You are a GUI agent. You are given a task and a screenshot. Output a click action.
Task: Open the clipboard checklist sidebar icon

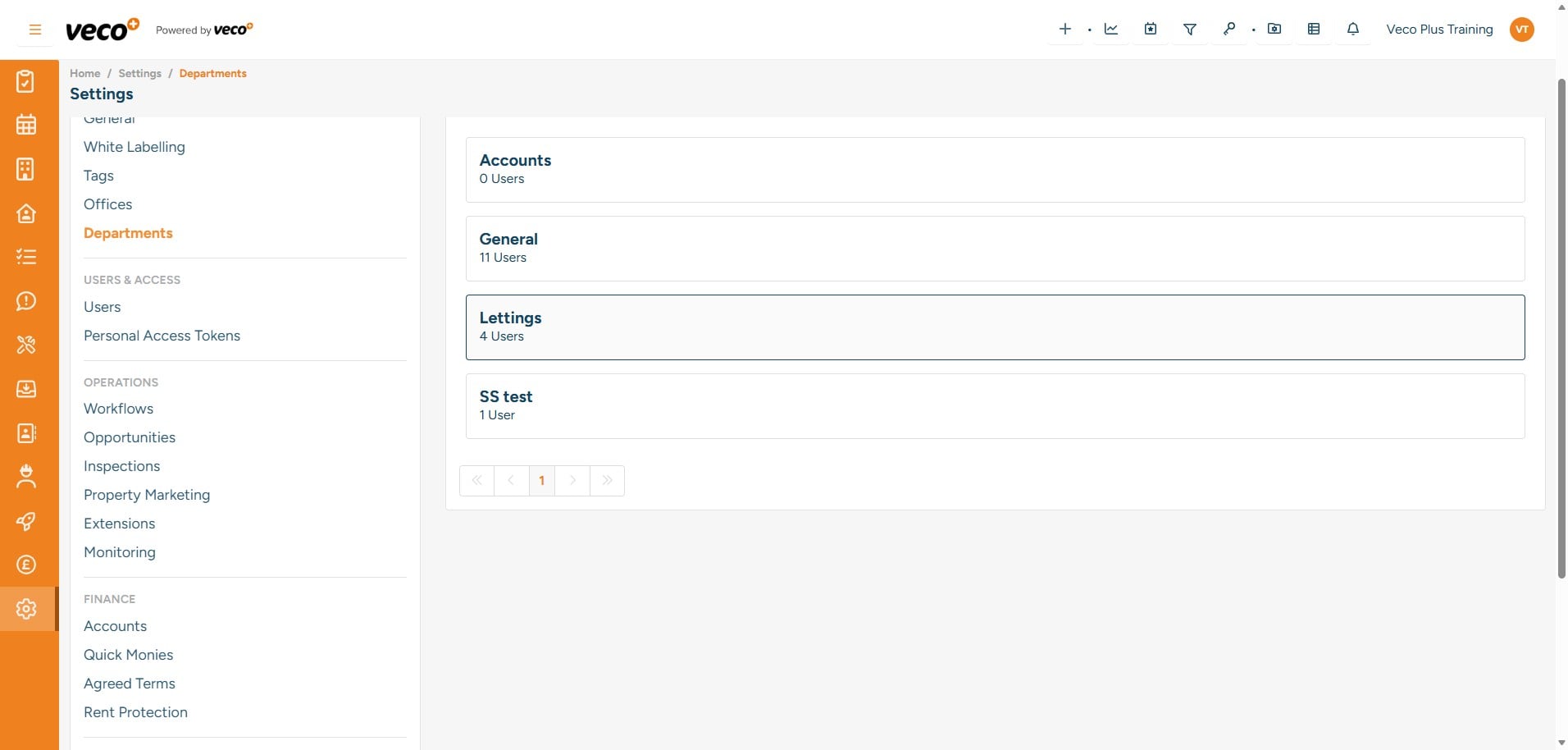pyautogui.click(x=26, y=81)
